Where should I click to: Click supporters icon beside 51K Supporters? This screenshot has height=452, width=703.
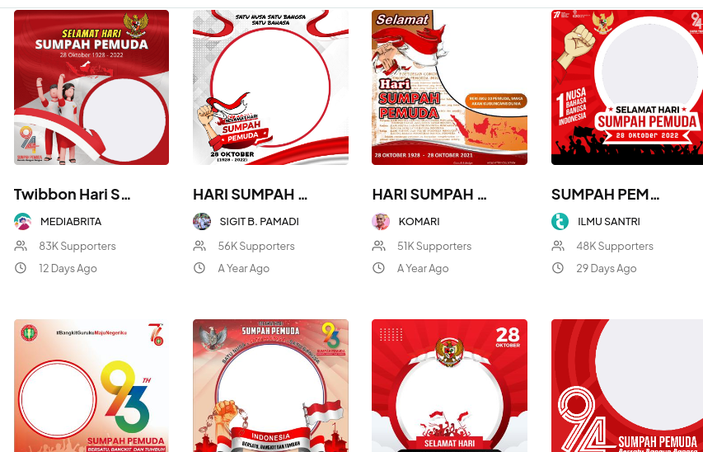pyautogui.click(x=379, y=246)
